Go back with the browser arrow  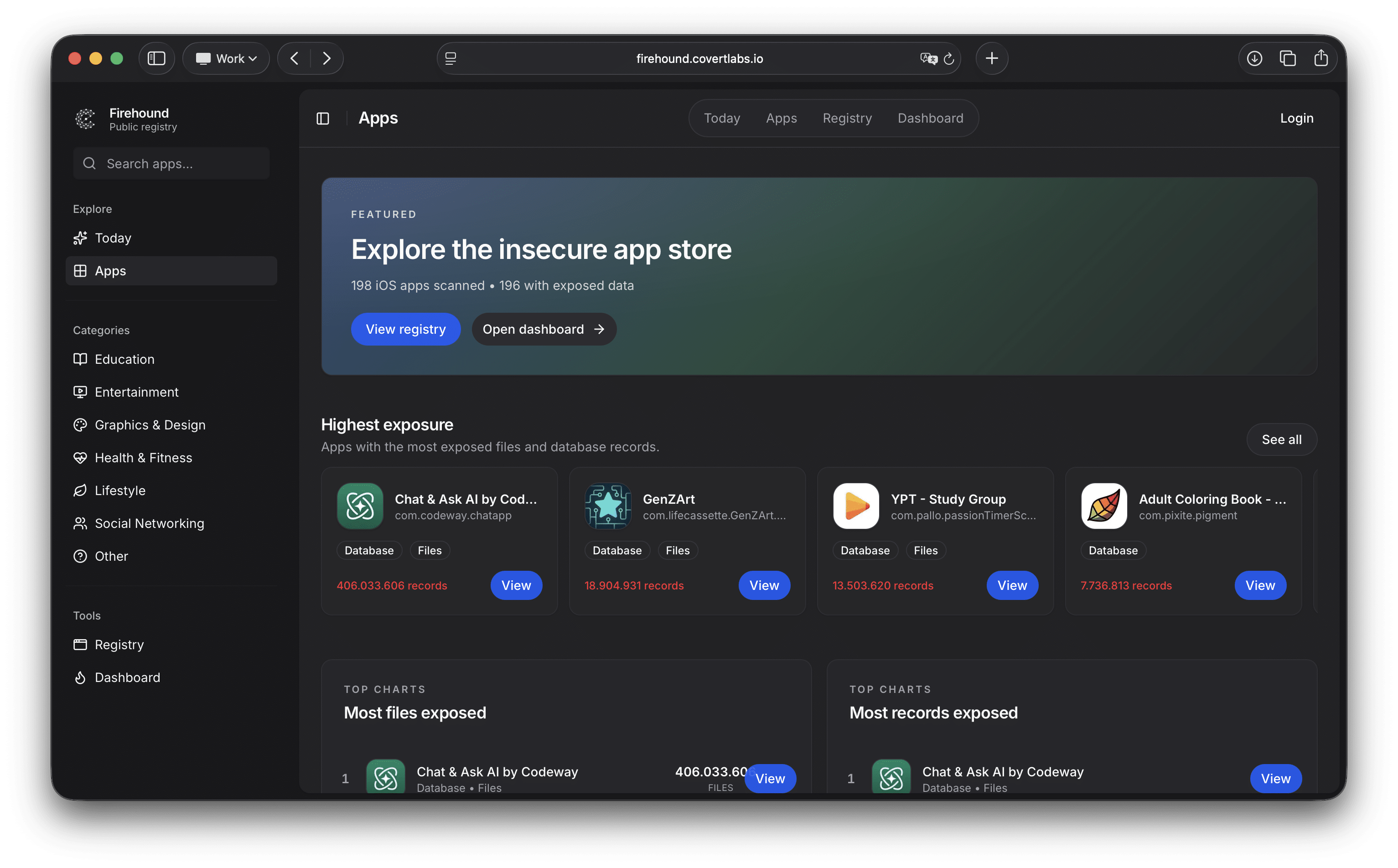pos(295,58)
